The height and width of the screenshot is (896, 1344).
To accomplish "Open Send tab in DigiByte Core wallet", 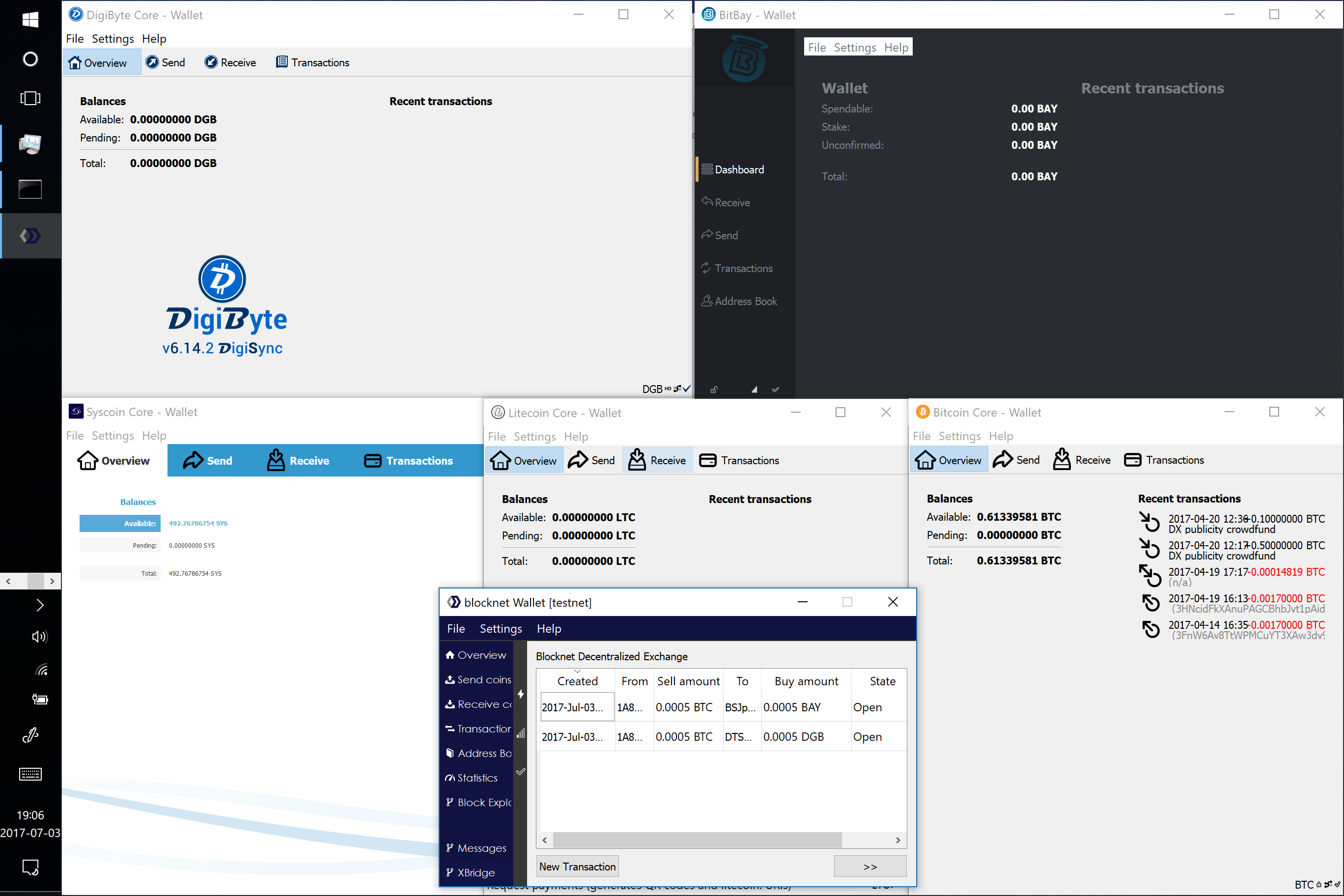I will [165, 62].
